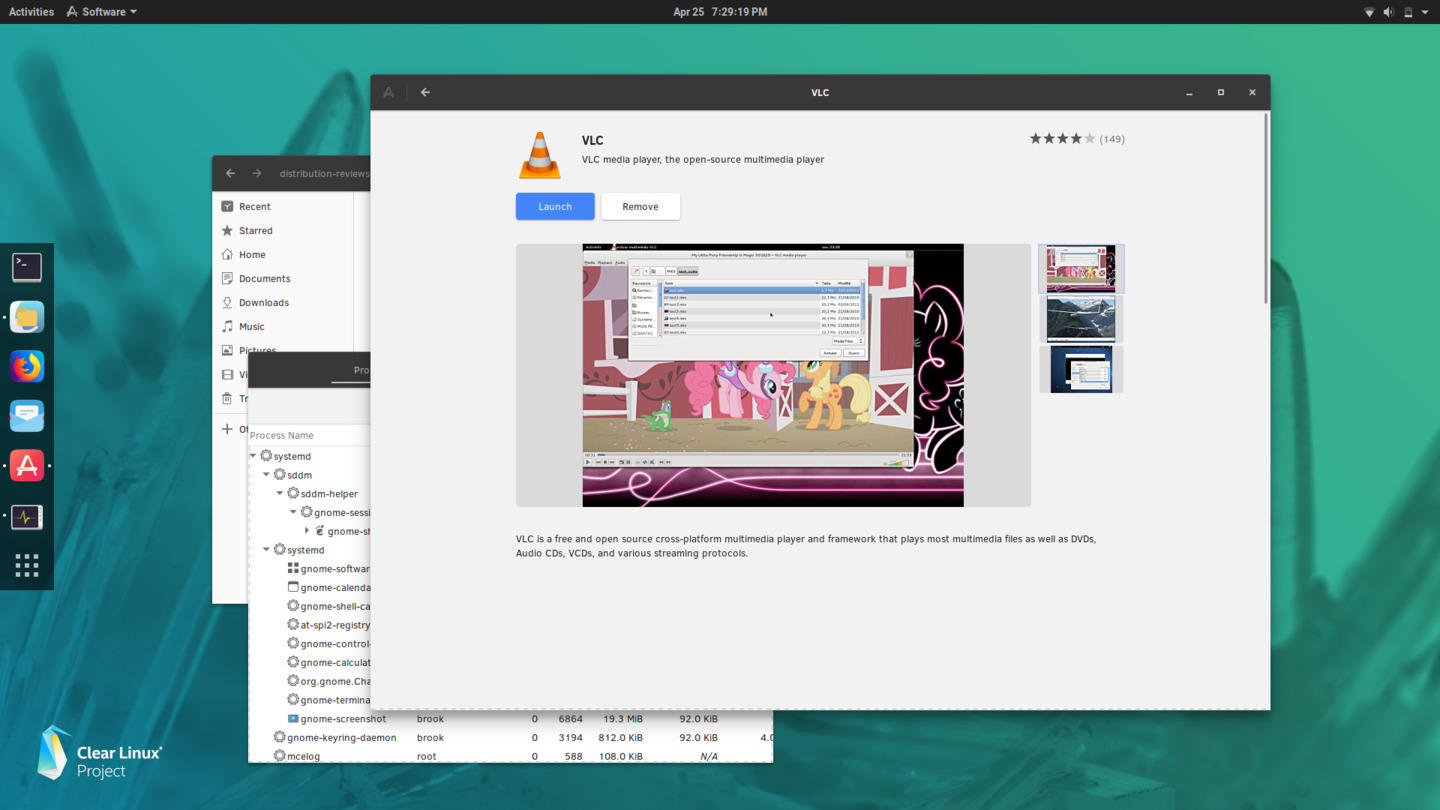Click user 'root' in mcelog row

point(426,756)
